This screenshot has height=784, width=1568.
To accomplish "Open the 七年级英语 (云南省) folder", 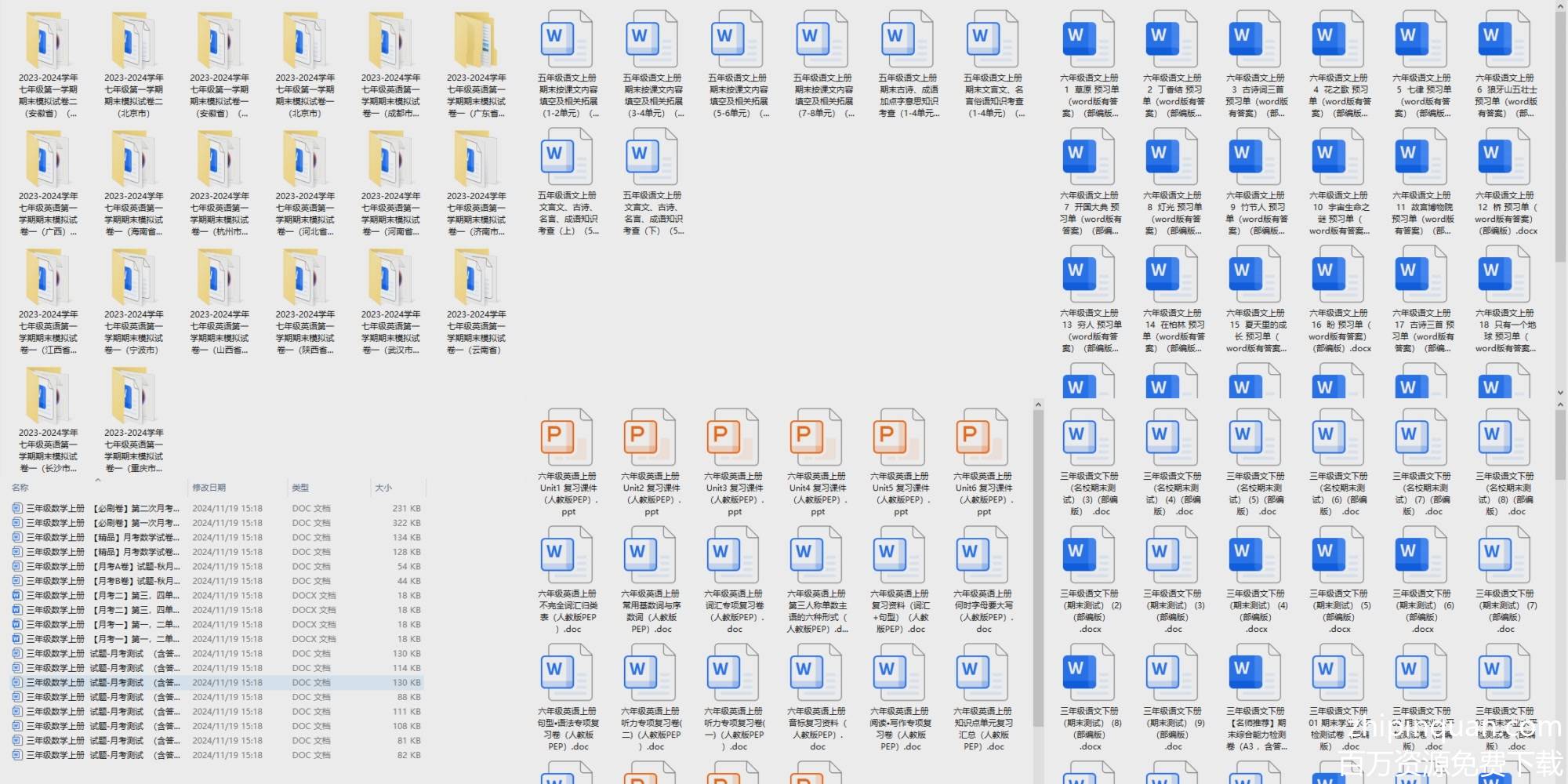I will pyautogui.click(x=477, y=302).
